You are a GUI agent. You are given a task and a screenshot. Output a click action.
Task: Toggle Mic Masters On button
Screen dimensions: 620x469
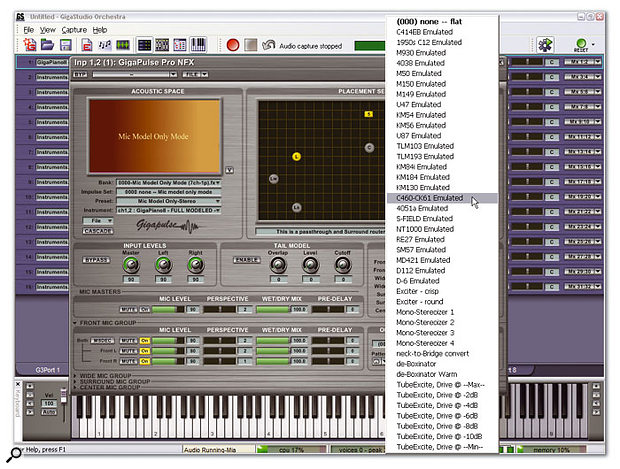[x=145, y=309]
